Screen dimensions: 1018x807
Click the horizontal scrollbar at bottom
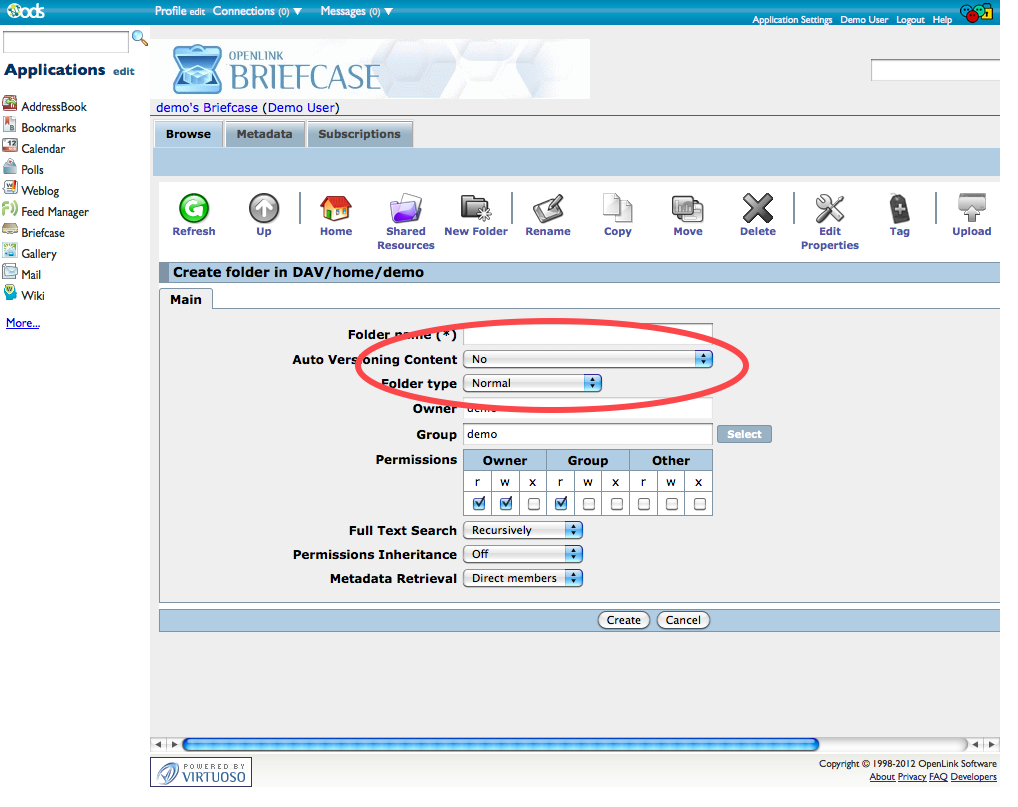click(x=500, y=744)
